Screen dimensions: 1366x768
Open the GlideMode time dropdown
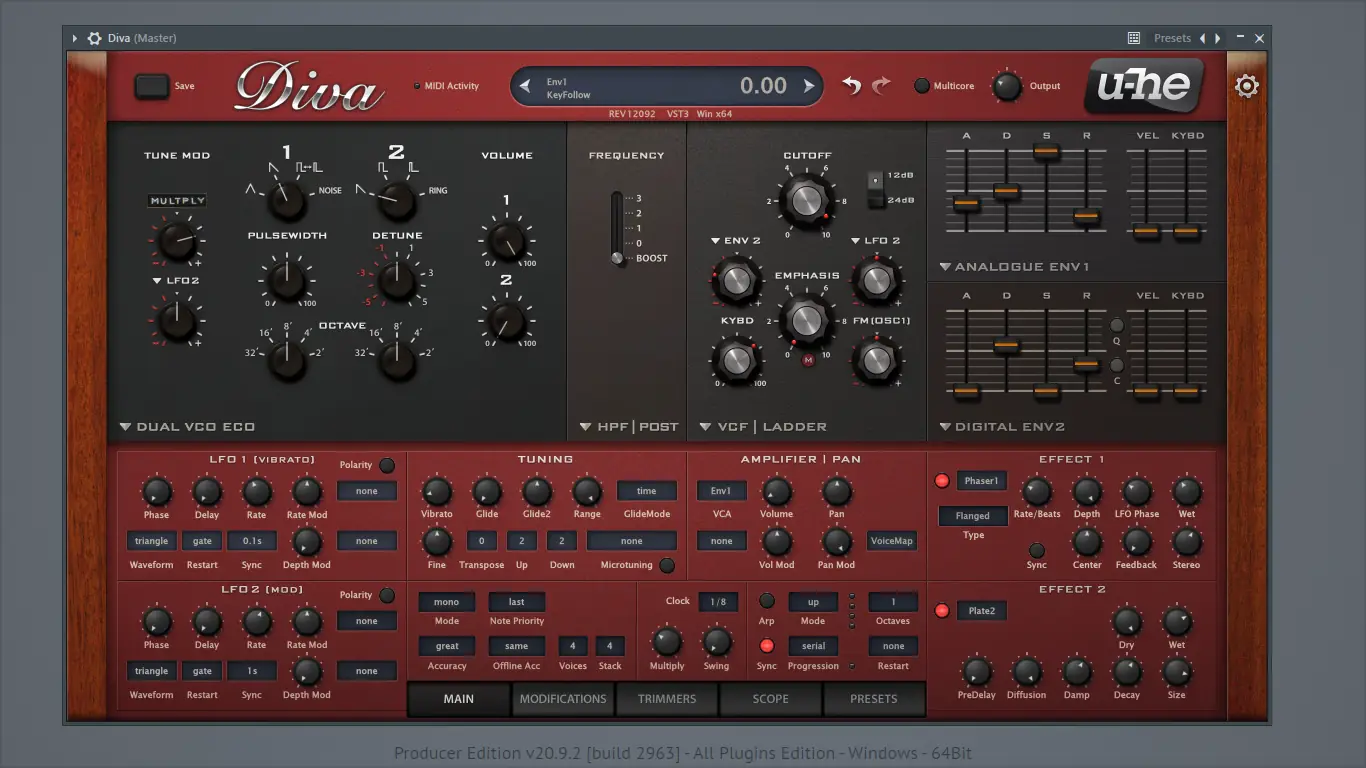tap(647, 491)
